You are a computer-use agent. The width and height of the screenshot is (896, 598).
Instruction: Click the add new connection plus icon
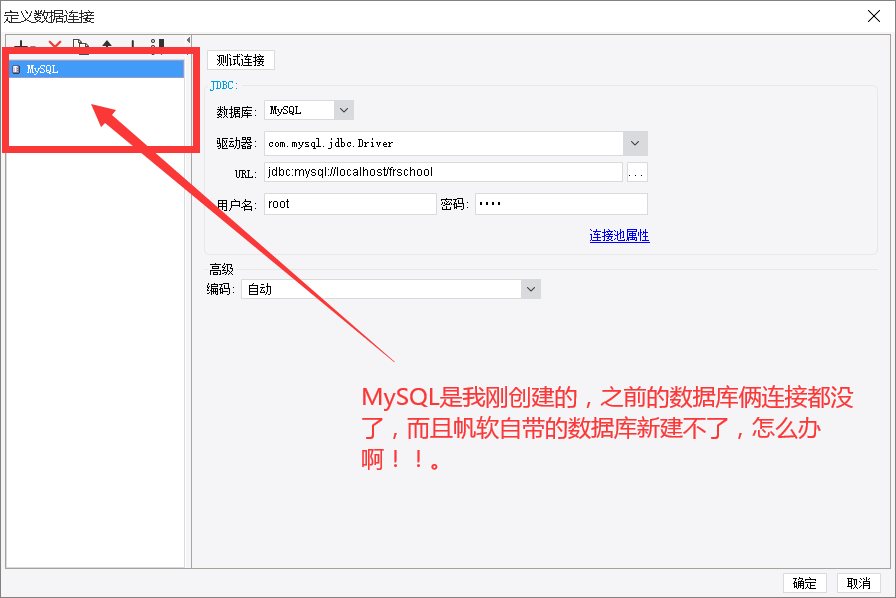22,45
